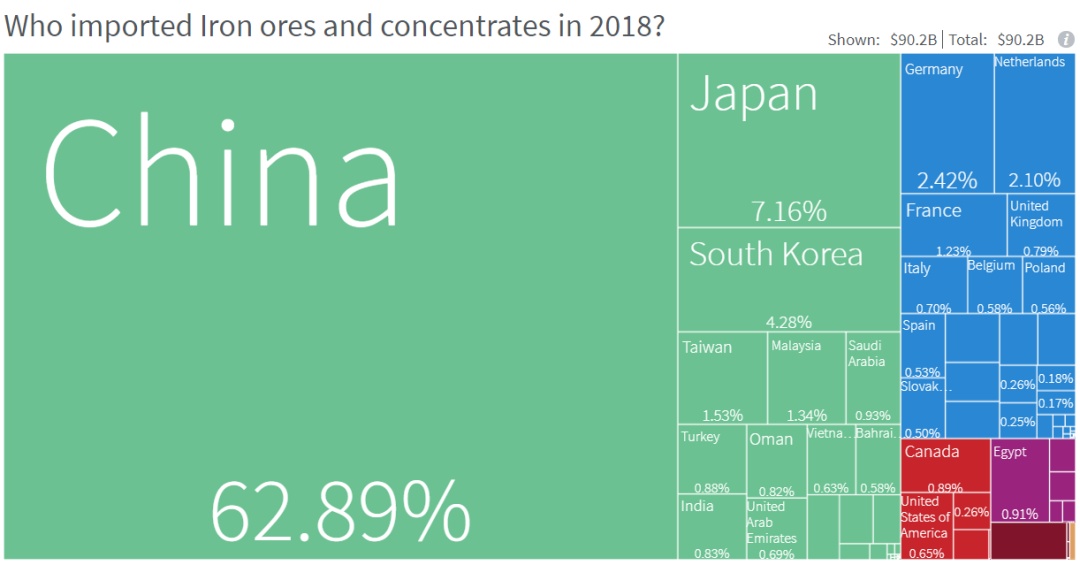Select the Italy tile

(x=933, y=285)
